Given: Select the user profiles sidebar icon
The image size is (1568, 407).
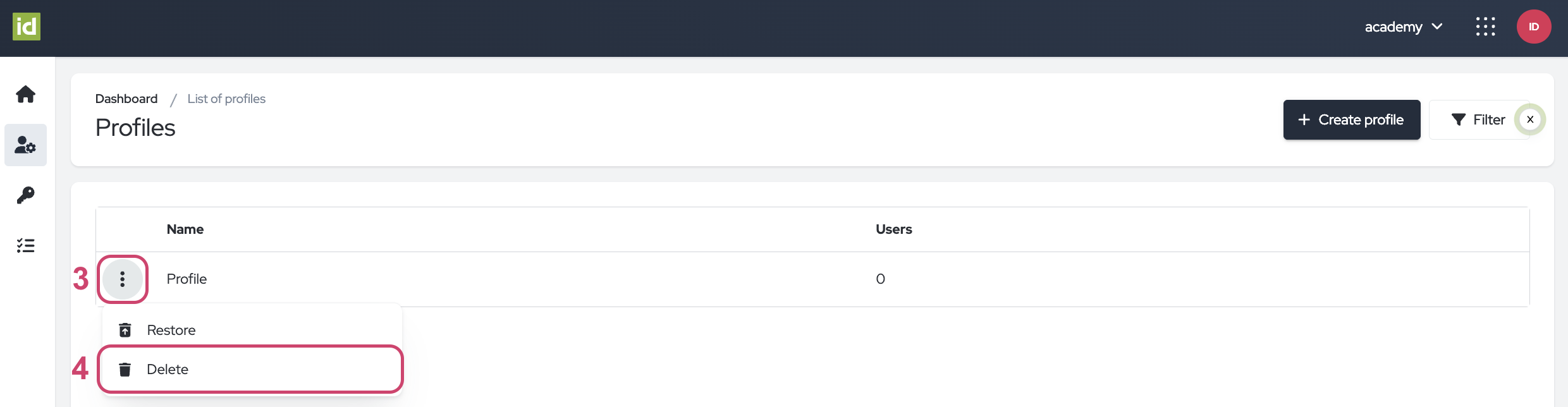Looking at the screenshot, I should (x=25, y=145).
